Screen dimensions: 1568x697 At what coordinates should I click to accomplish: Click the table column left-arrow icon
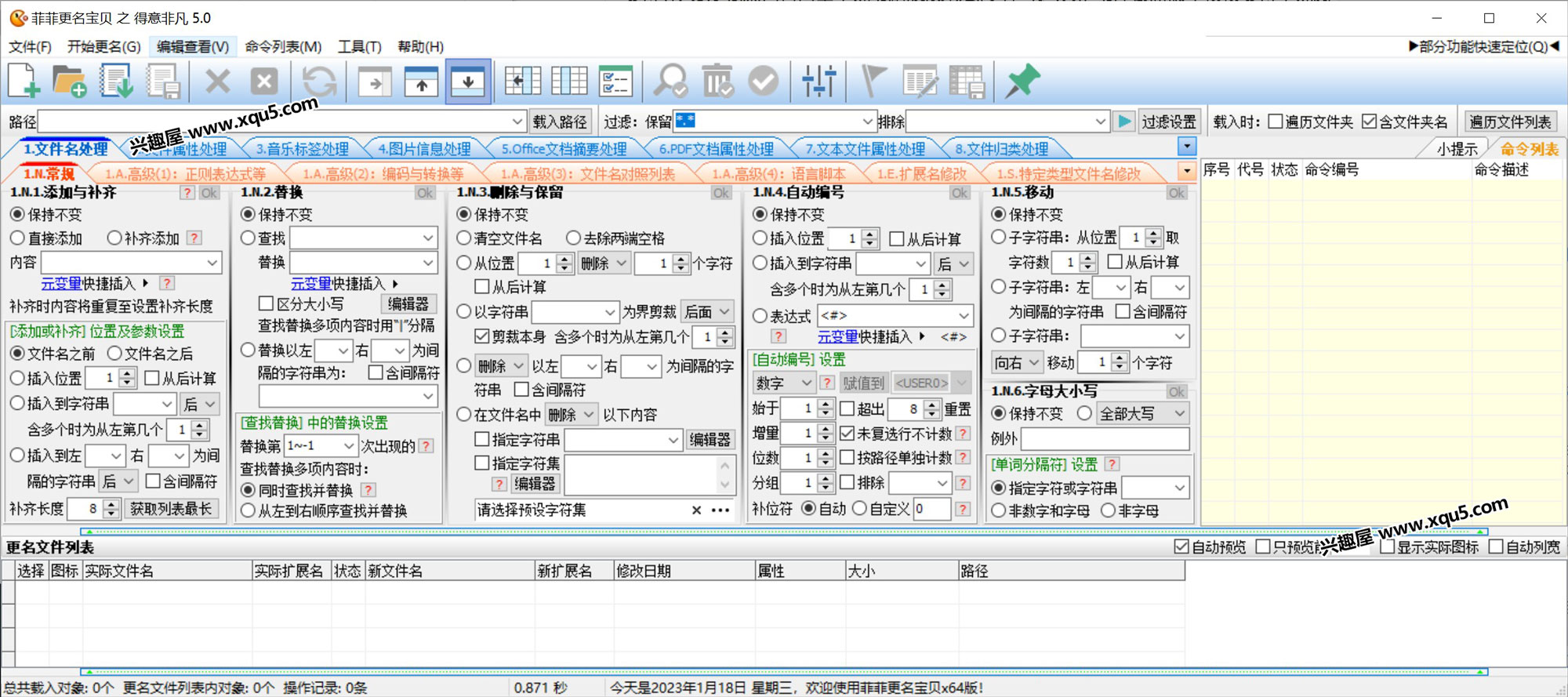[x=523, y=81]
